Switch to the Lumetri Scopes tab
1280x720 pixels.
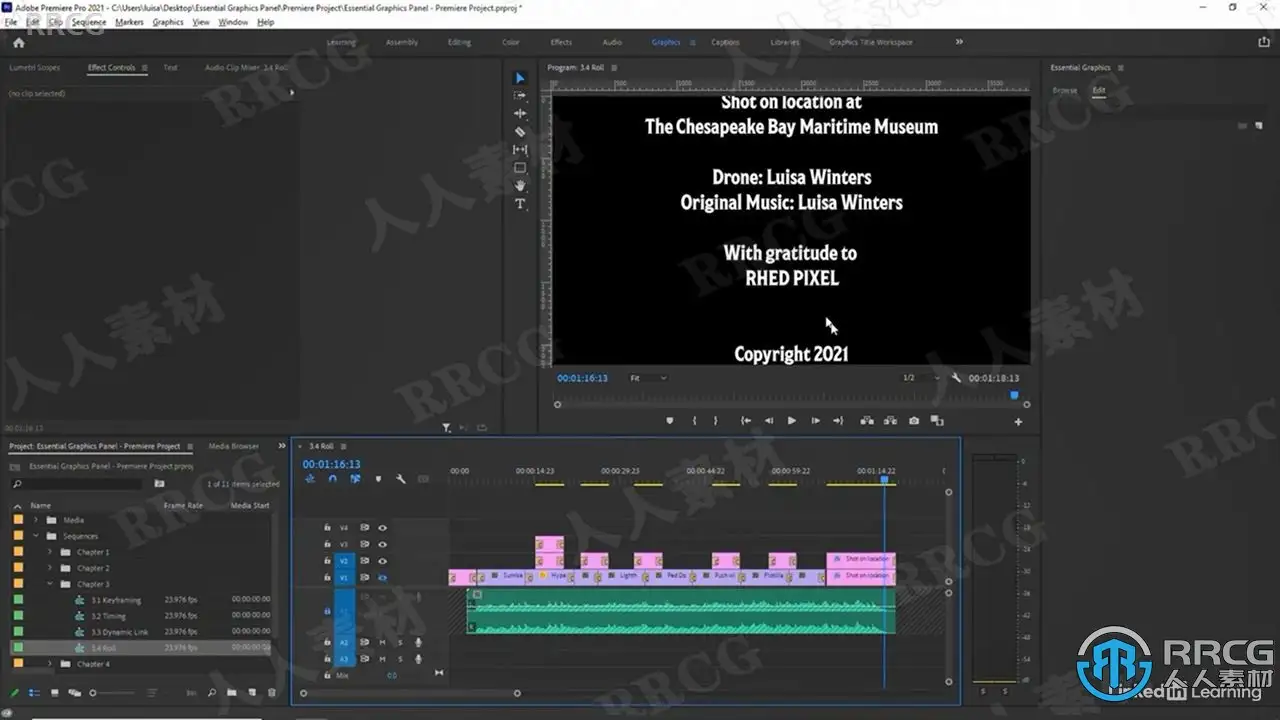[x=35, y=68]
